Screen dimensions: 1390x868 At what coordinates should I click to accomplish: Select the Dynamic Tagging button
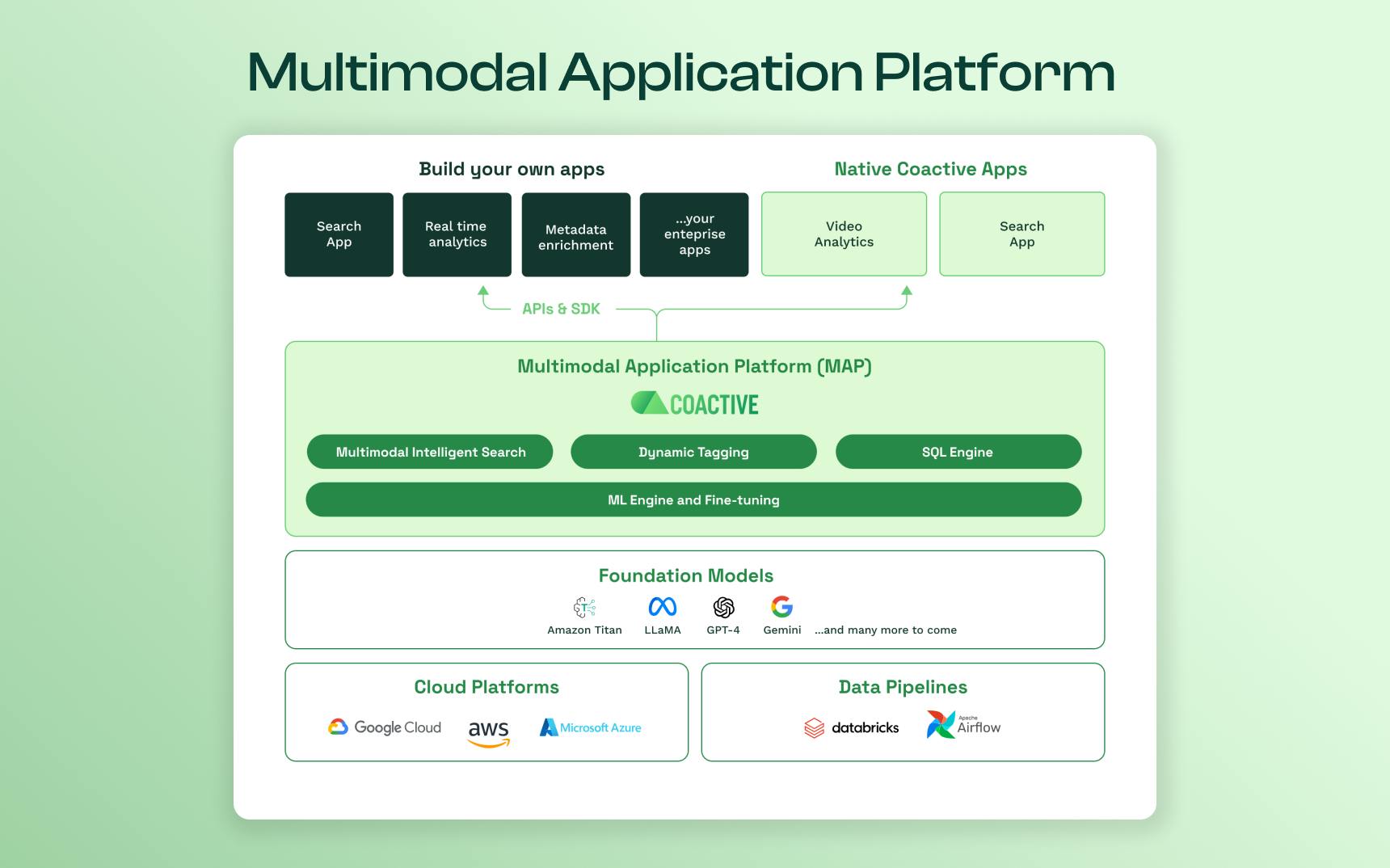pos(693,452)
